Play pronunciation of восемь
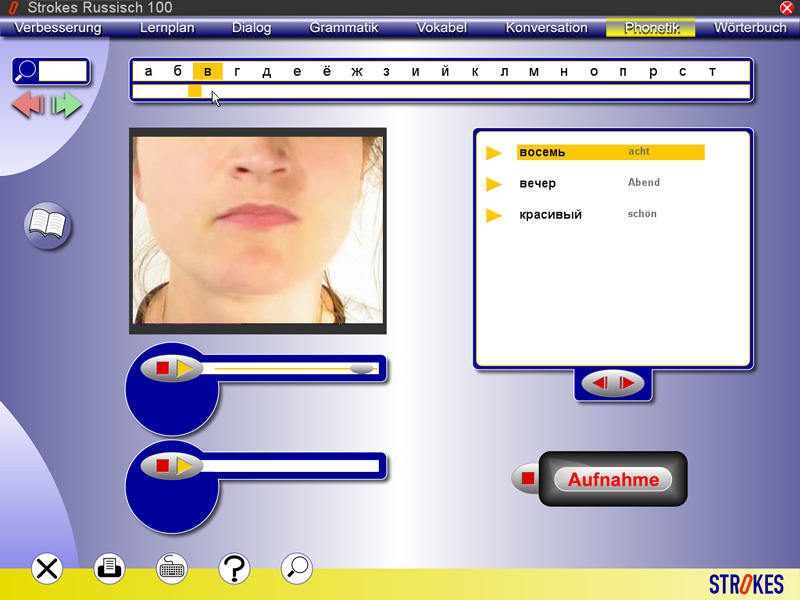Screen dimensions: 800x600 (493, 153)
